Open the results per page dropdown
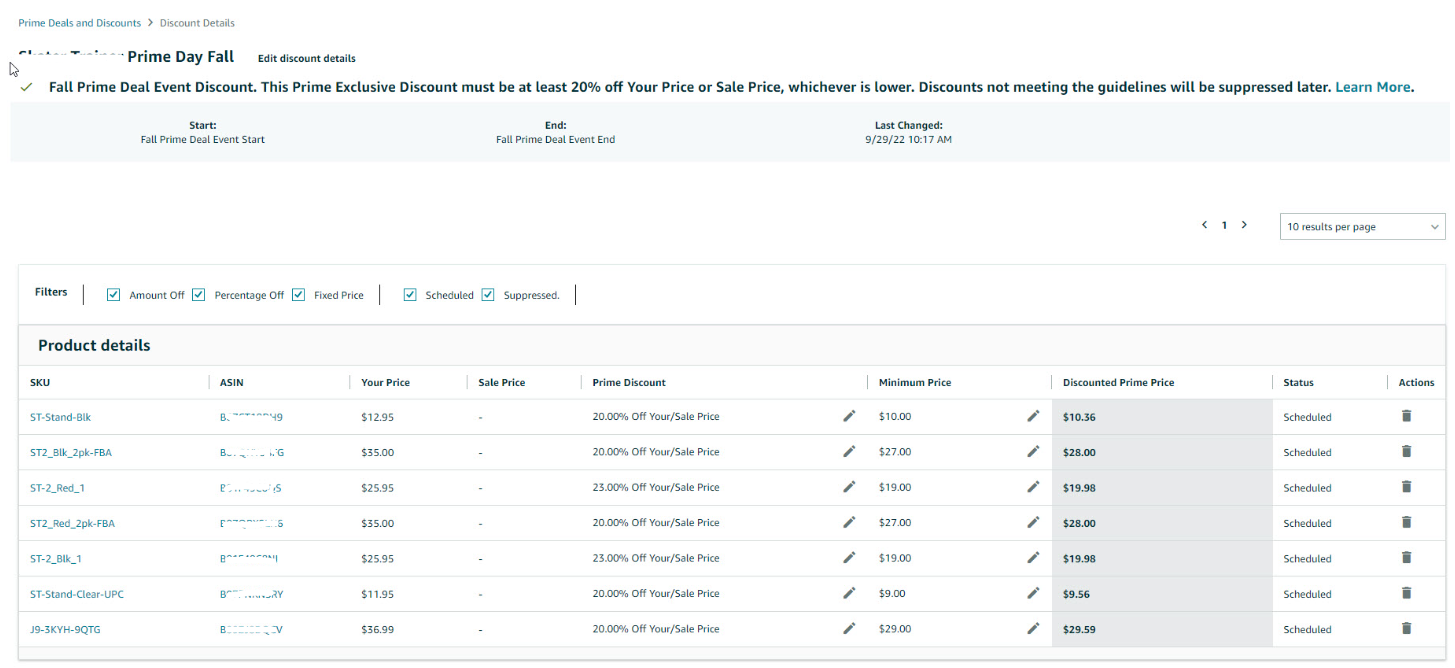 (1362, 227)
